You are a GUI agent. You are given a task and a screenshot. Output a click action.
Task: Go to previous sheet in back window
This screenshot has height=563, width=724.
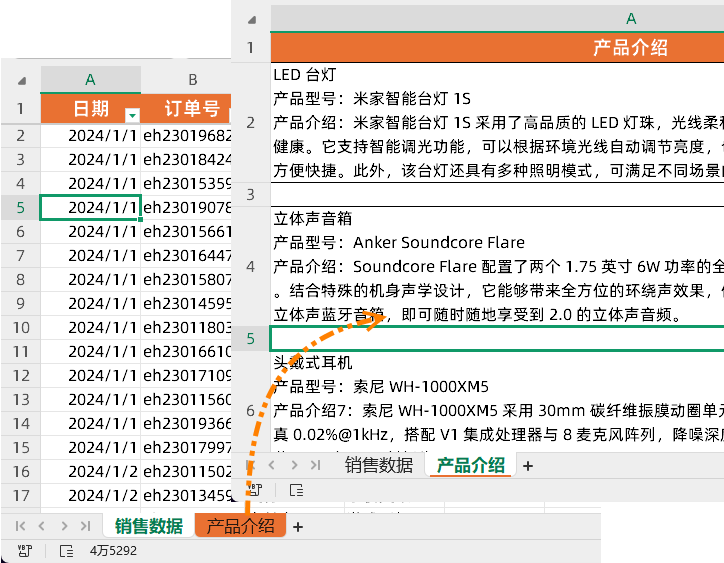point(42,526)
